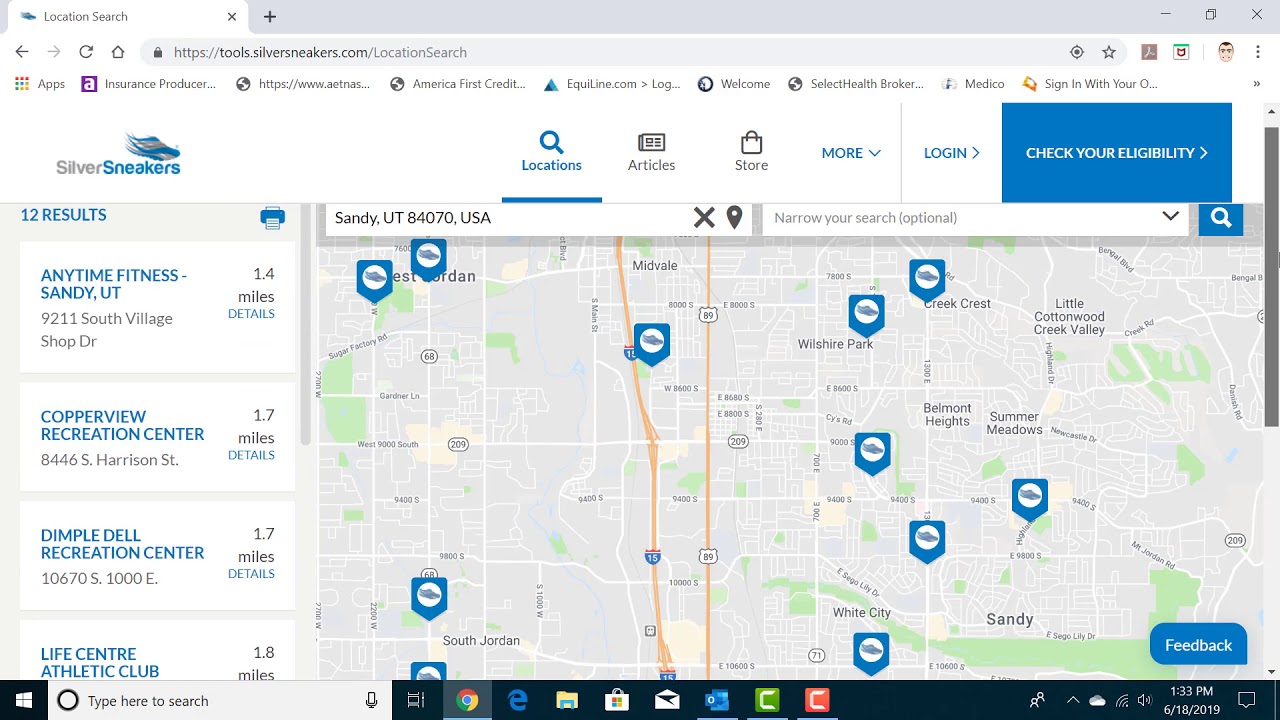The height and width of the screenshot is (720, 1280).
Task: Print the results list with printer icon
Action: (x=272, y=217)
